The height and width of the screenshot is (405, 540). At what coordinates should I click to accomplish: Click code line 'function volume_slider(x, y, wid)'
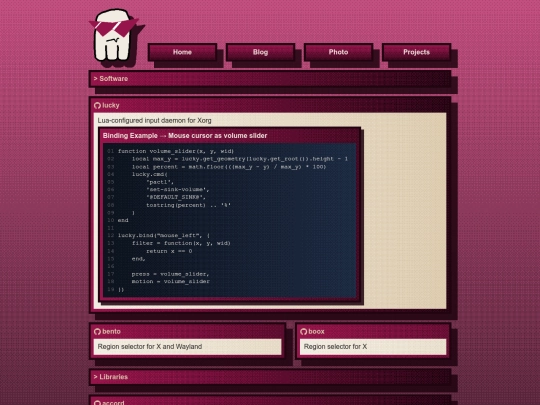pos(176,151)
